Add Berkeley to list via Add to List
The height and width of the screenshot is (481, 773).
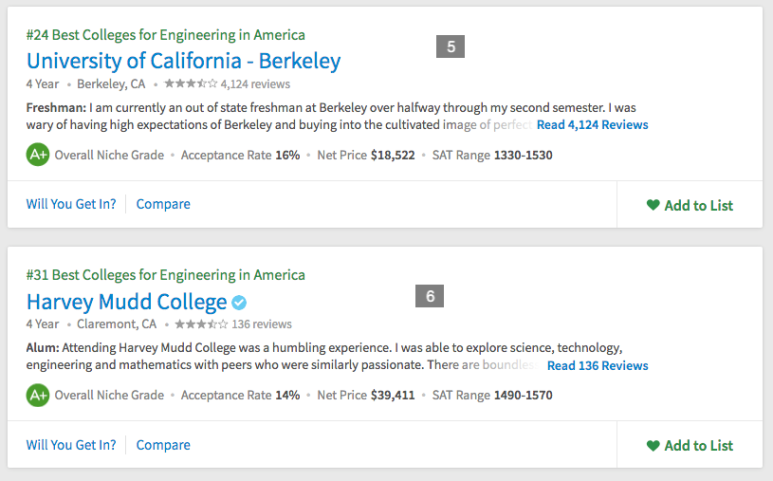point(690,205)
